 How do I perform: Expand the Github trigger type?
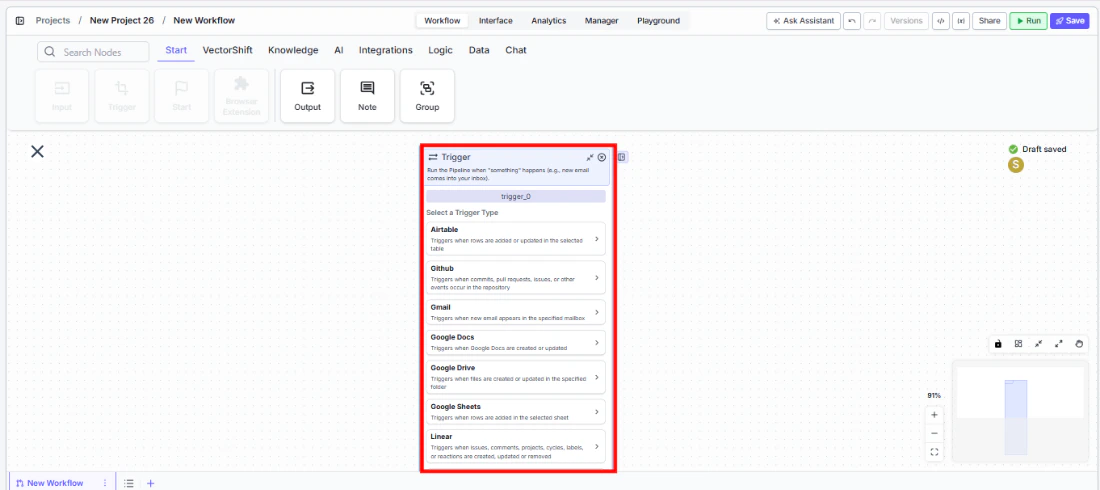coord(516,278)
